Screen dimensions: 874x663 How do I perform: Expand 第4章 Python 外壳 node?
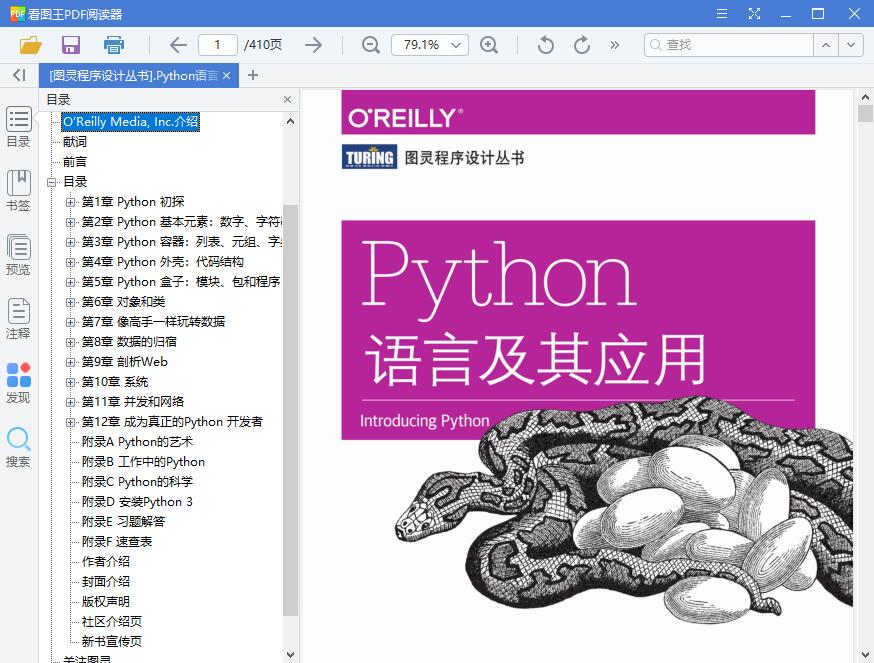pyautogui.click(x=70, y=262)
